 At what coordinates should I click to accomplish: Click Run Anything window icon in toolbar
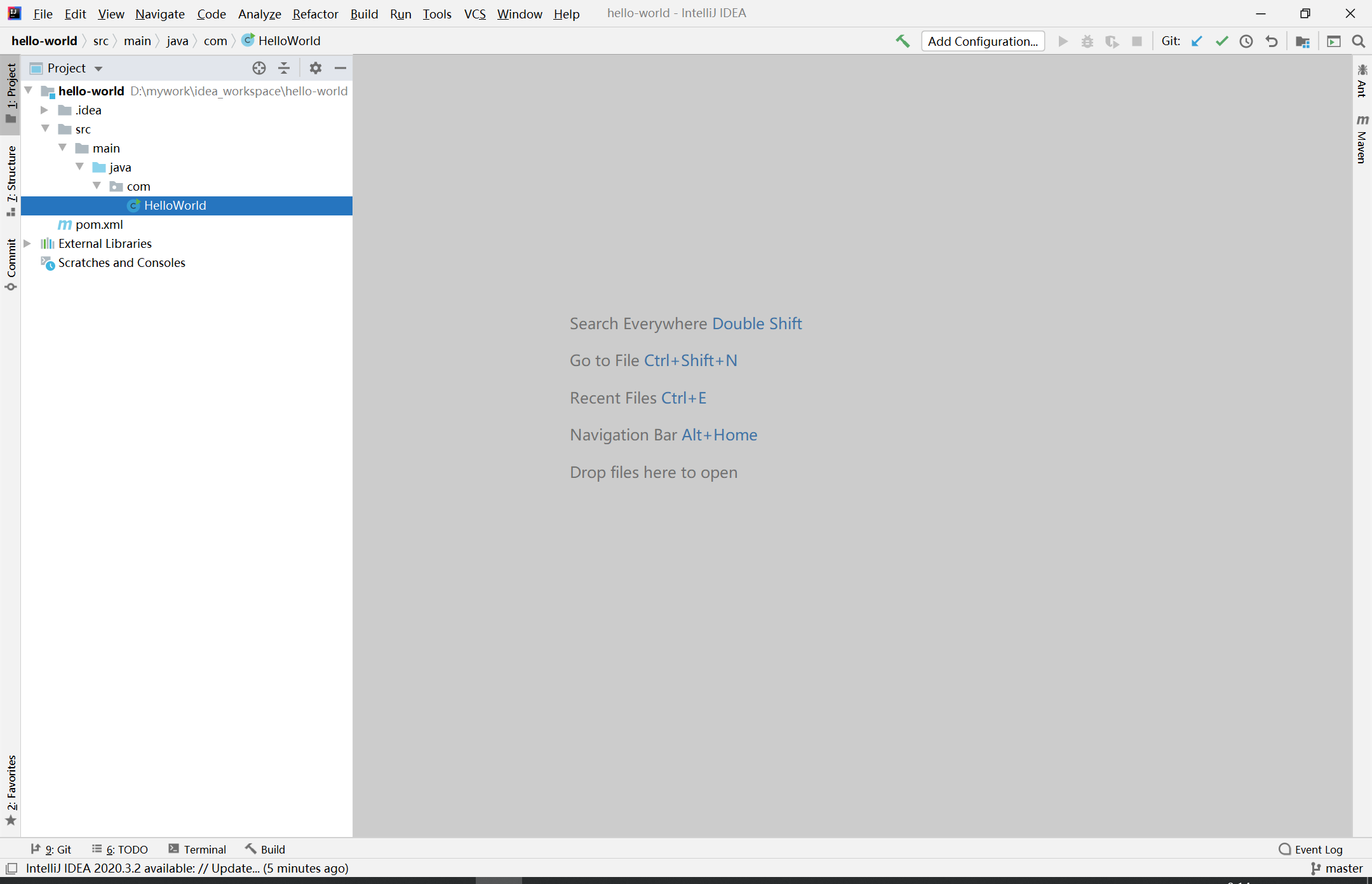pos(1334,41)
